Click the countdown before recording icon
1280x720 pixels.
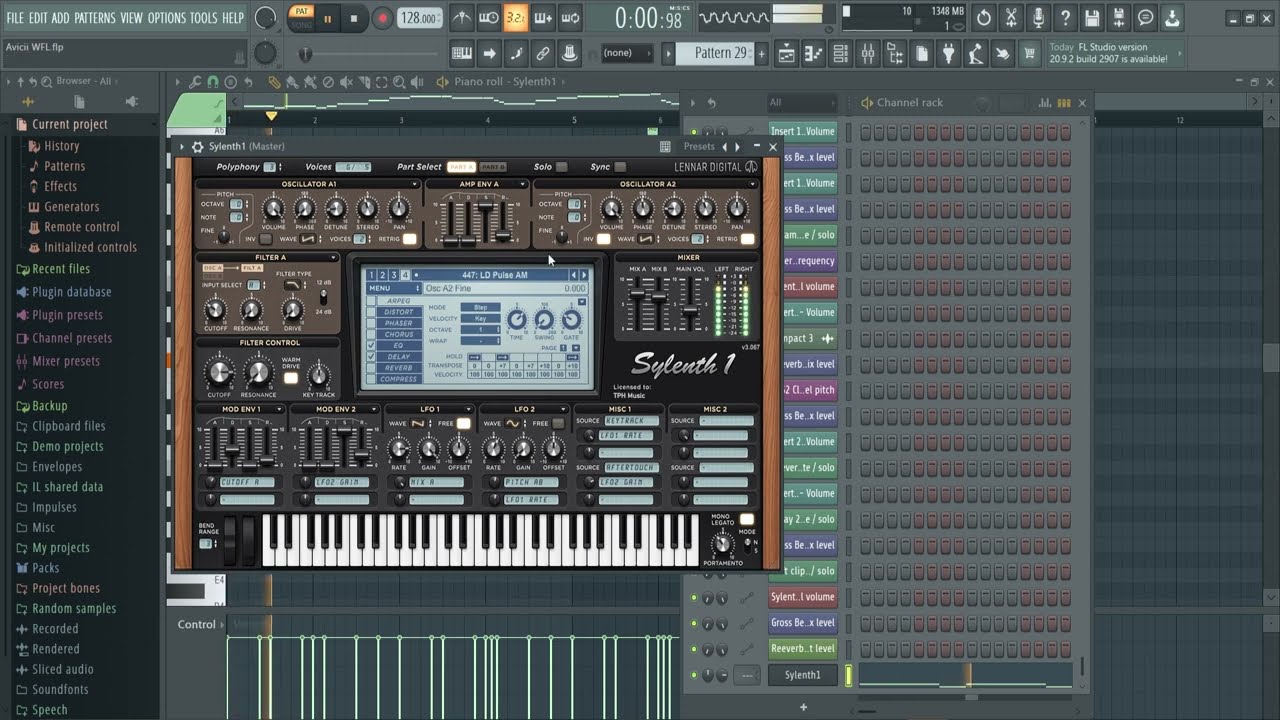[516, 18]
